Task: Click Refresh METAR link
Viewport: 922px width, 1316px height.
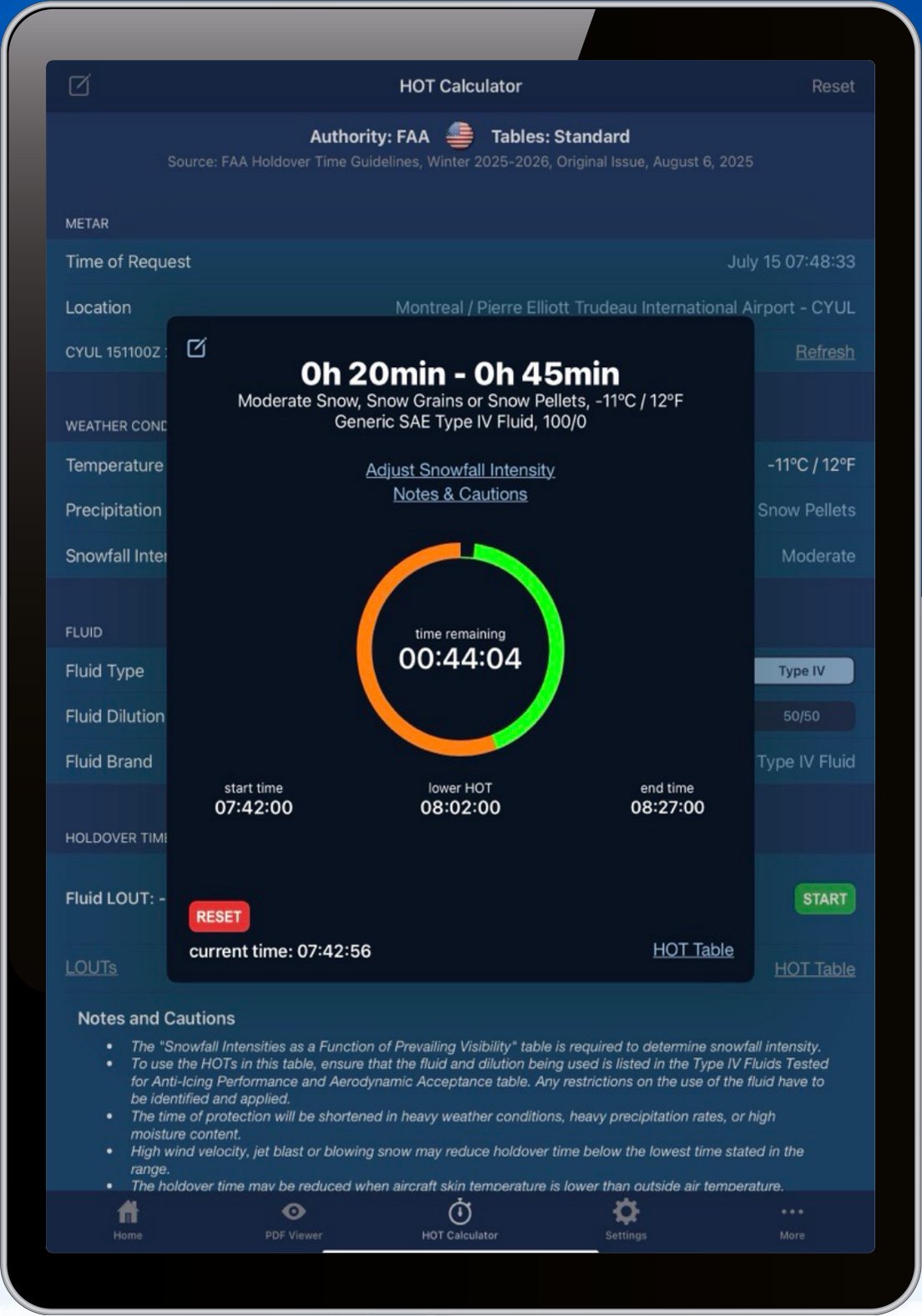Action: [x=824, y=352]
